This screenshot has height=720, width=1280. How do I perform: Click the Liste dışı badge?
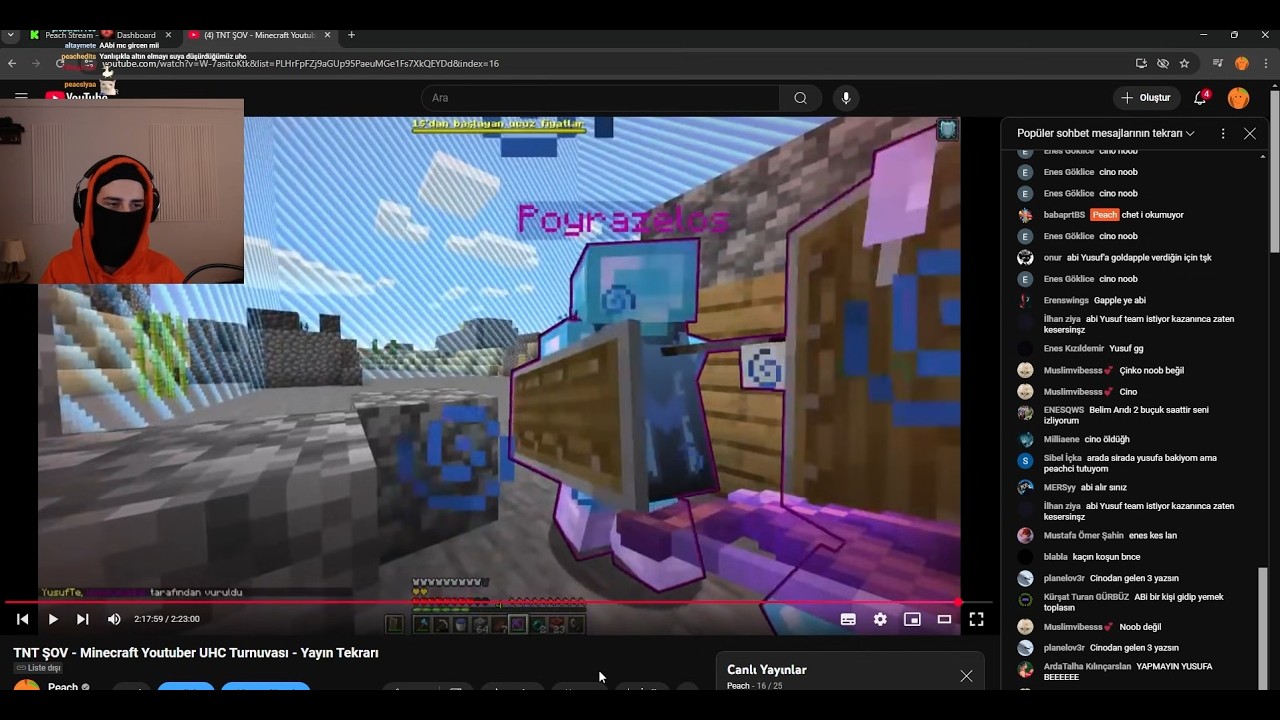click(x=38, y=668)
